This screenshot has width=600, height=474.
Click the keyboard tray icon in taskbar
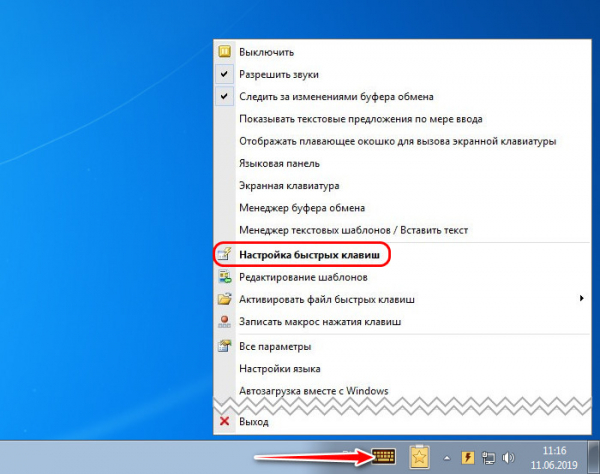[383, 456]
